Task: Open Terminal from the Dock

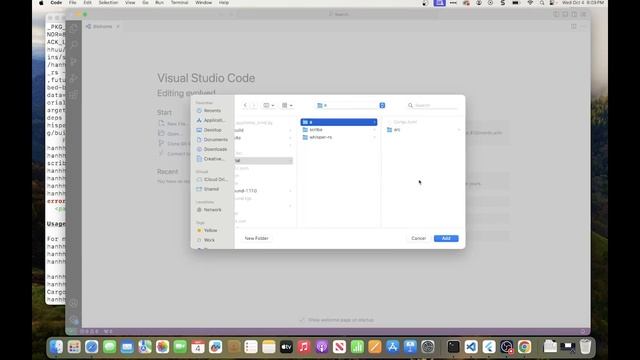Action: (x=453, y=347)
